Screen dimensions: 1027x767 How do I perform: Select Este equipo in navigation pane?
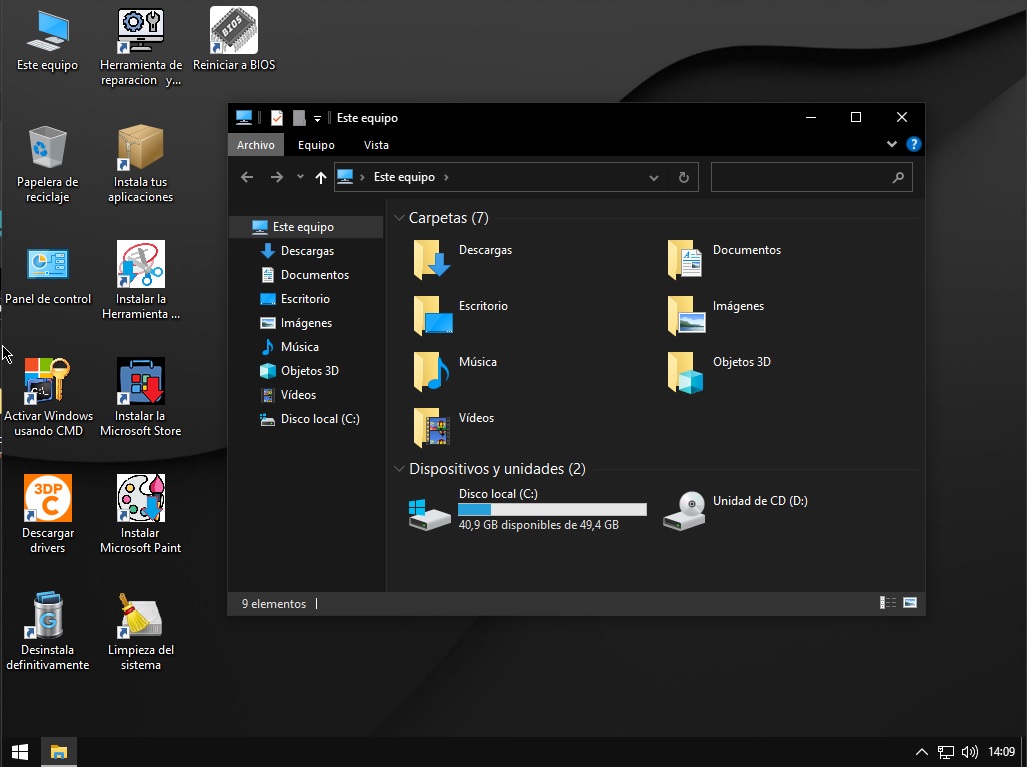click(306, 227)
